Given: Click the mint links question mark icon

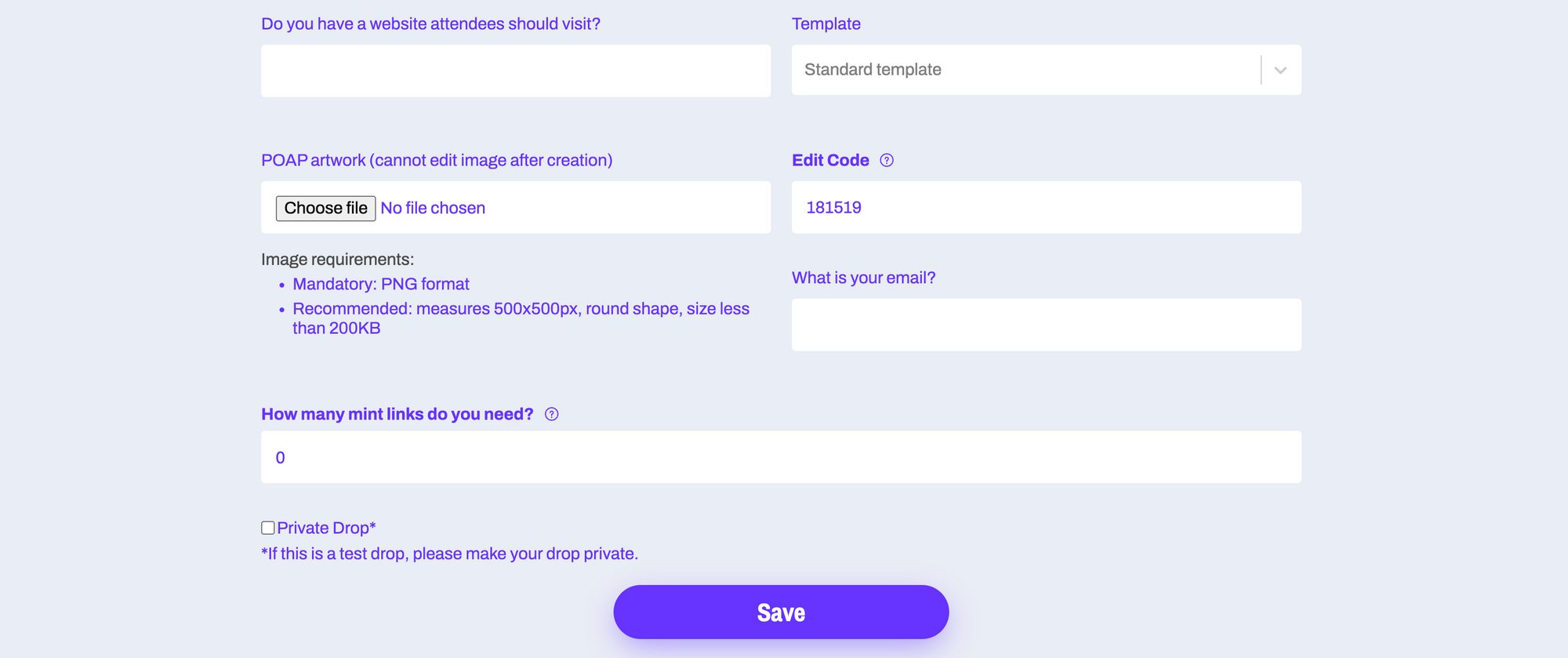Looking at the screenshot, I should (x=552, y=414).
